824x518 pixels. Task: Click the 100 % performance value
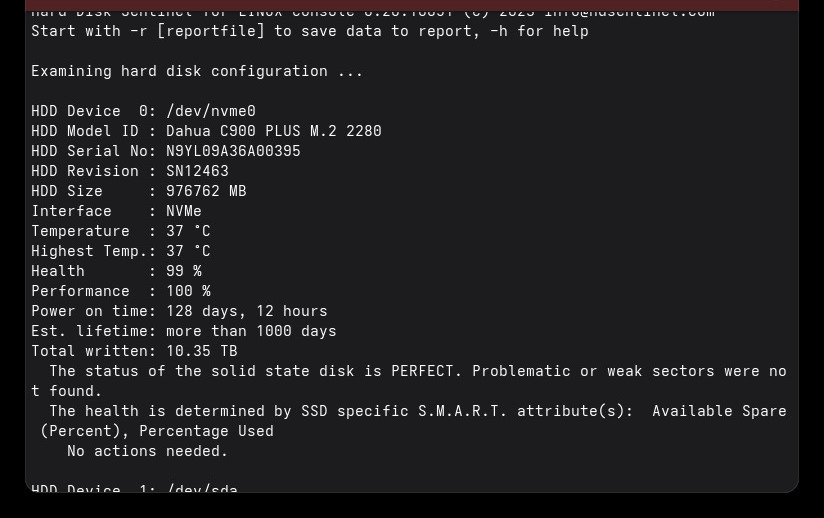188,291
